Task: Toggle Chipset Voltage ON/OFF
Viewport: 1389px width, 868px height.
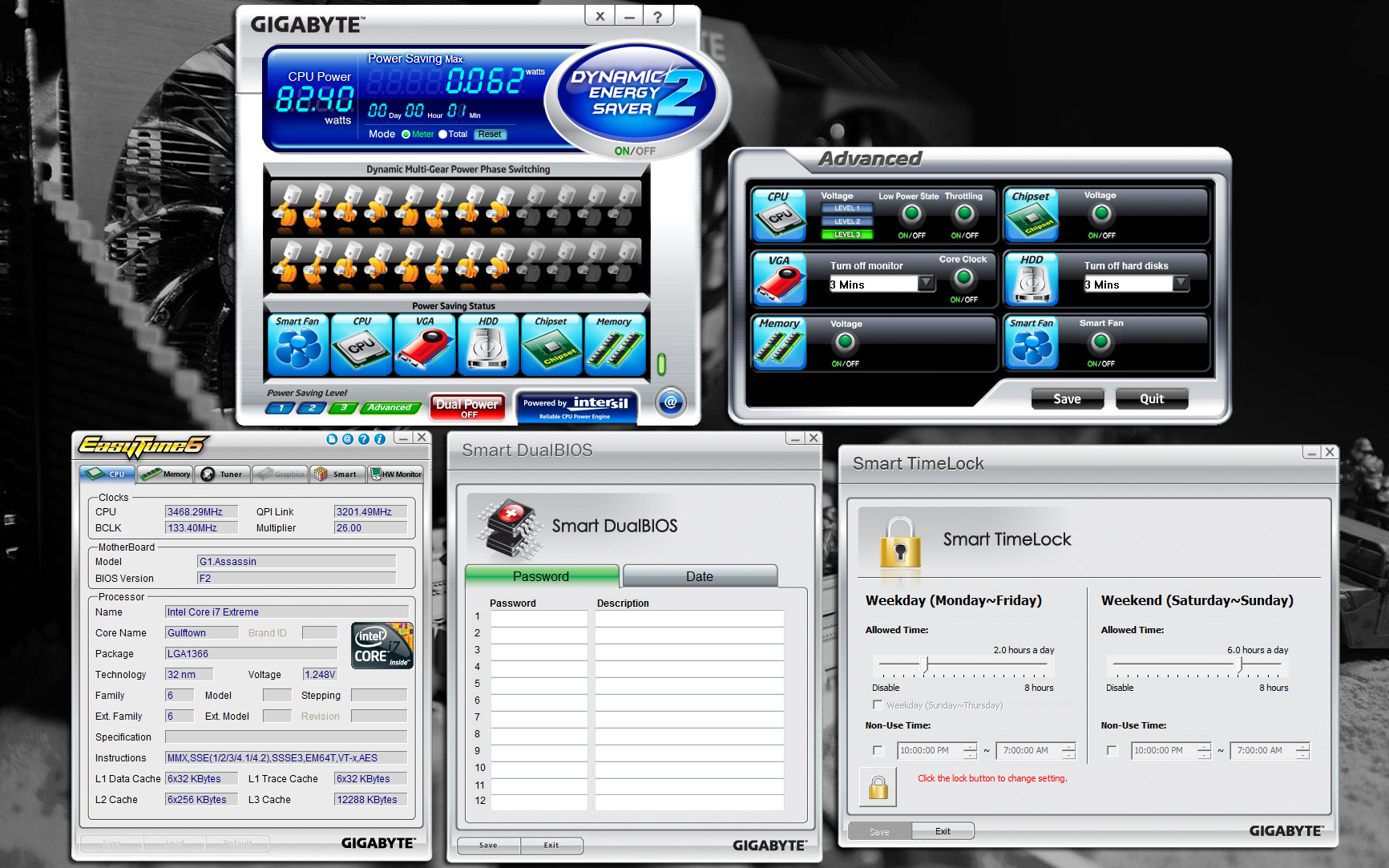Action: 1102,214
